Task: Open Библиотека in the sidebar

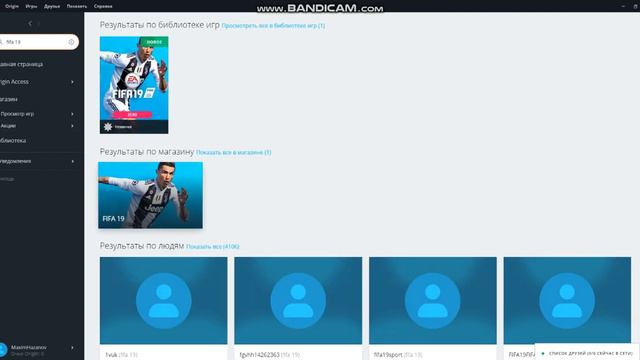Action: click(x=13, y=140)
